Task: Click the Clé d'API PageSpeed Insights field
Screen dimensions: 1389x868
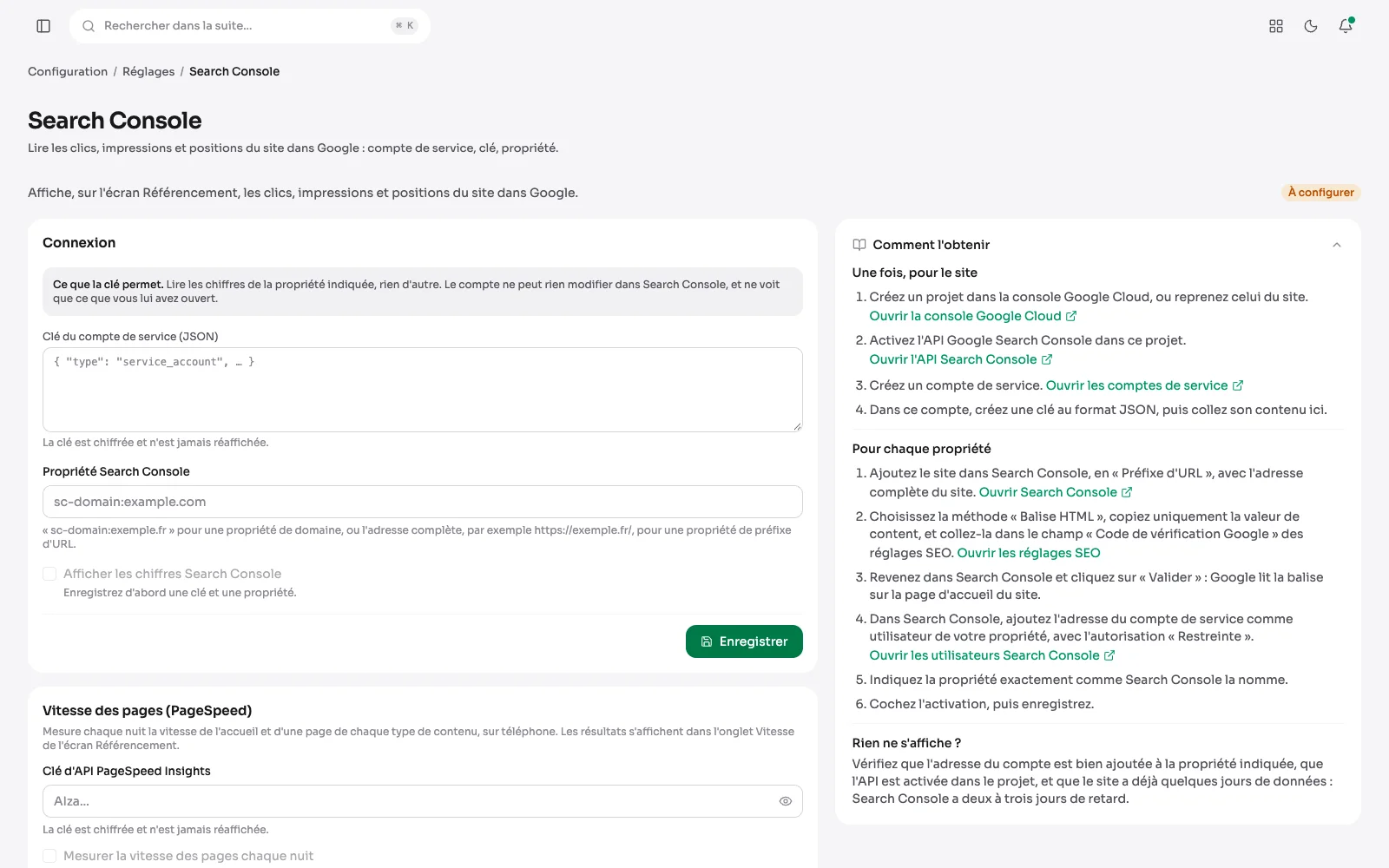Action: click(x=423, y=801)
